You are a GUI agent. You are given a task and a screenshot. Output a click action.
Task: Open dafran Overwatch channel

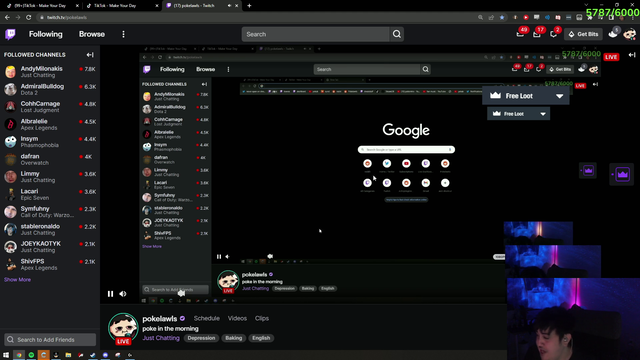tap(50, 159)
